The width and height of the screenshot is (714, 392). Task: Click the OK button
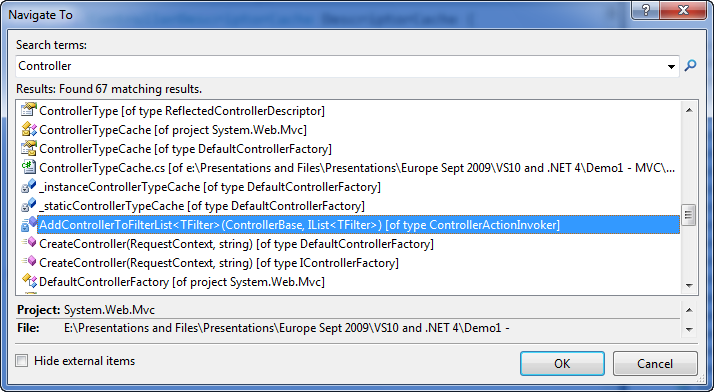[x=562, y=363]
